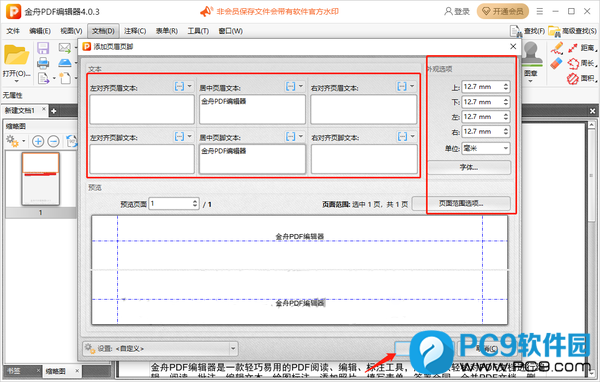Click the page range options (页面范围选项) button

pos(461,203)
